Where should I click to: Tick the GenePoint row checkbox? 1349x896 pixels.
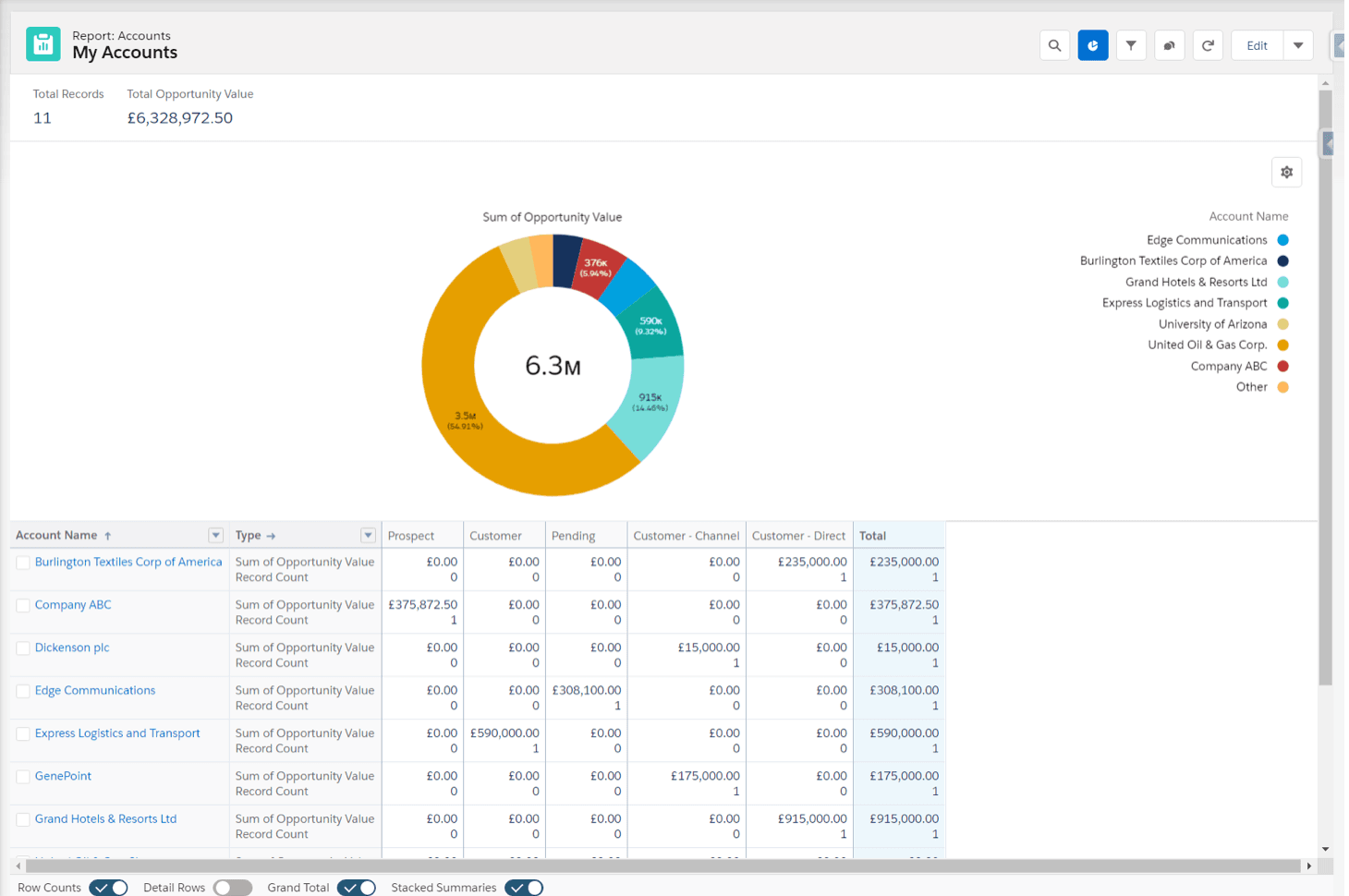pos(23,777)
